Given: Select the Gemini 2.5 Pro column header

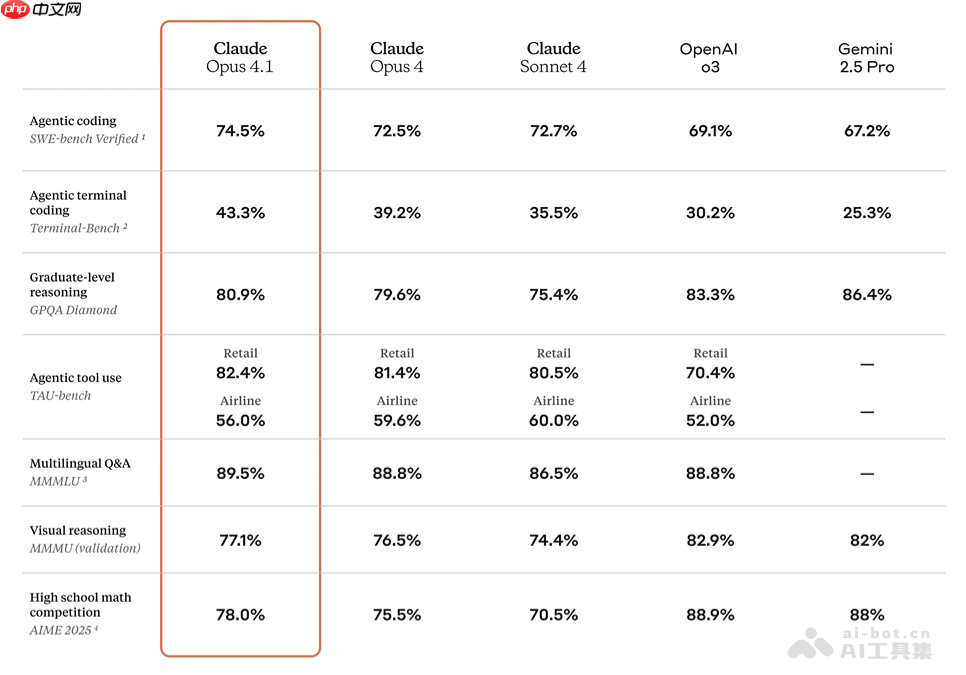Looking at the screenshot, I should [x=866, y=57].
